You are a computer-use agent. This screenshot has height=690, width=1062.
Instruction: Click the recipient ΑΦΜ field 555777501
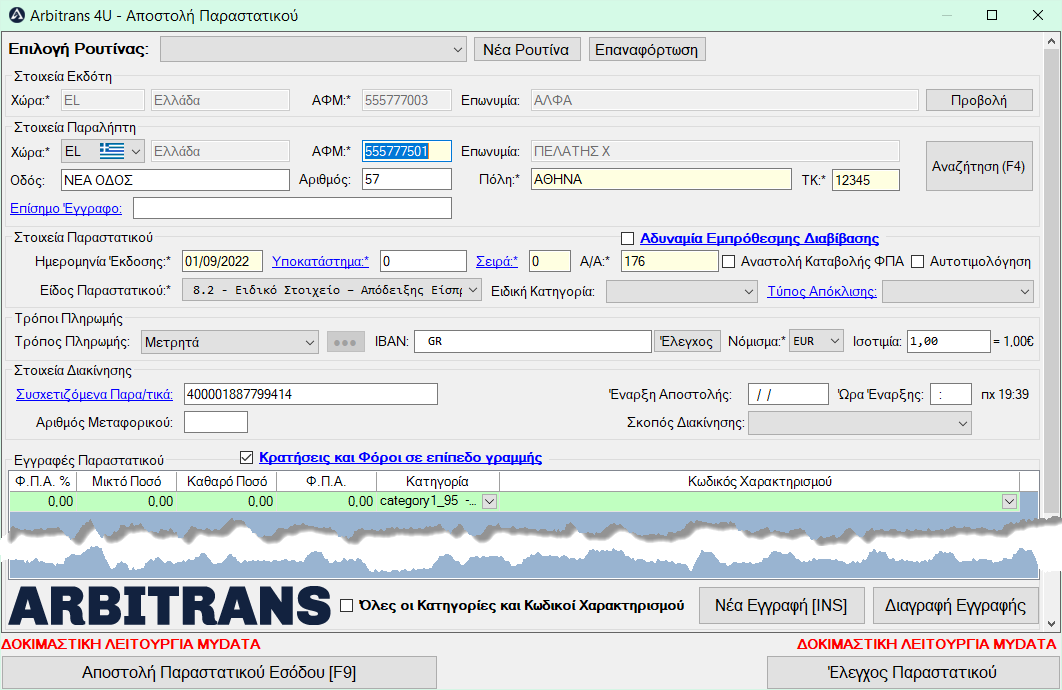pos(406,151)
